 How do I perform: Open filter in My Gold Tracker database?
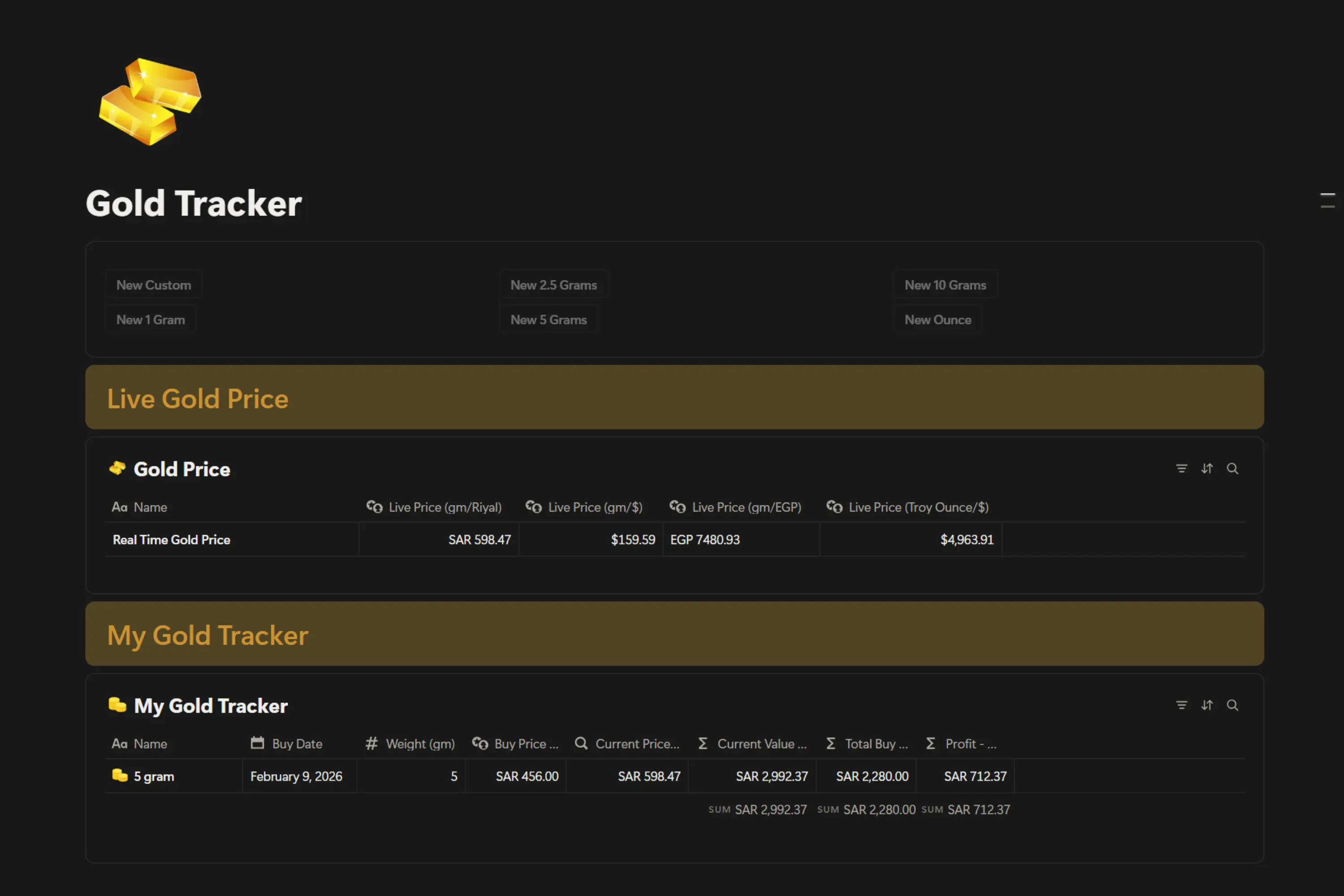tap(1181, 705)
